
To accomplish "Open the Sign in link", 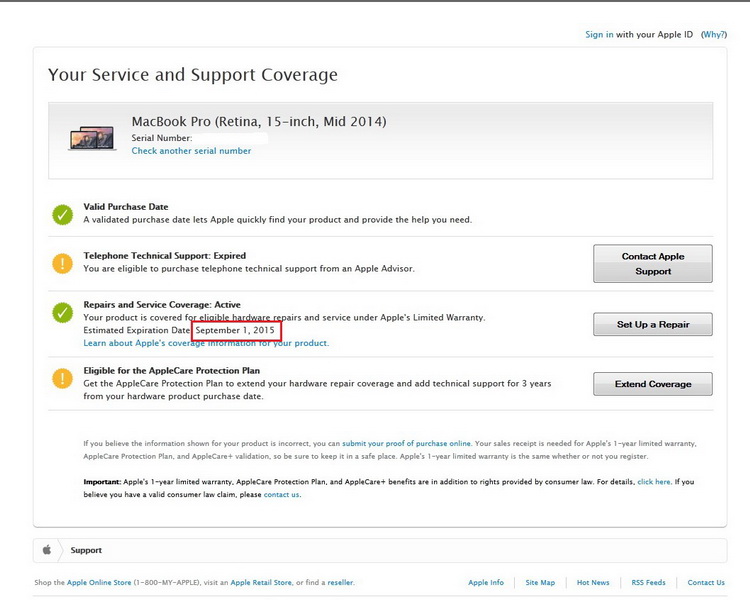I will click(599, 34).
